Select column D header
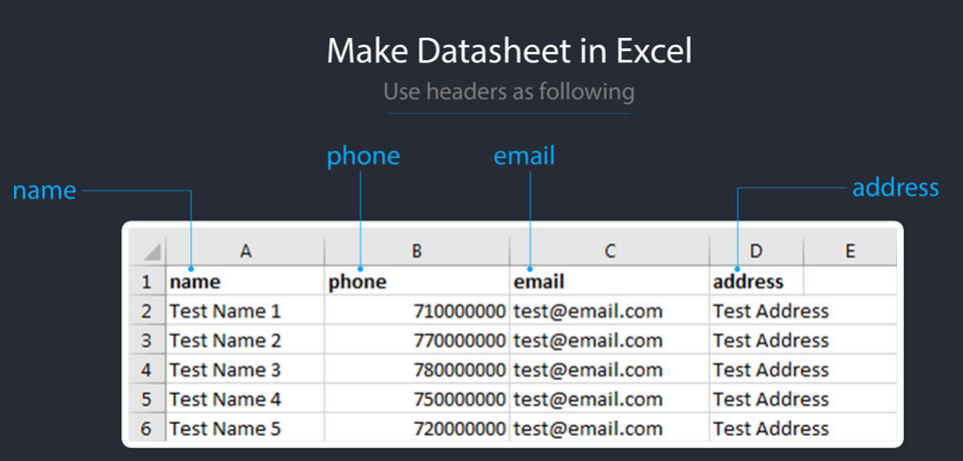Screen dimensions: 963x461 coord(757,250)
